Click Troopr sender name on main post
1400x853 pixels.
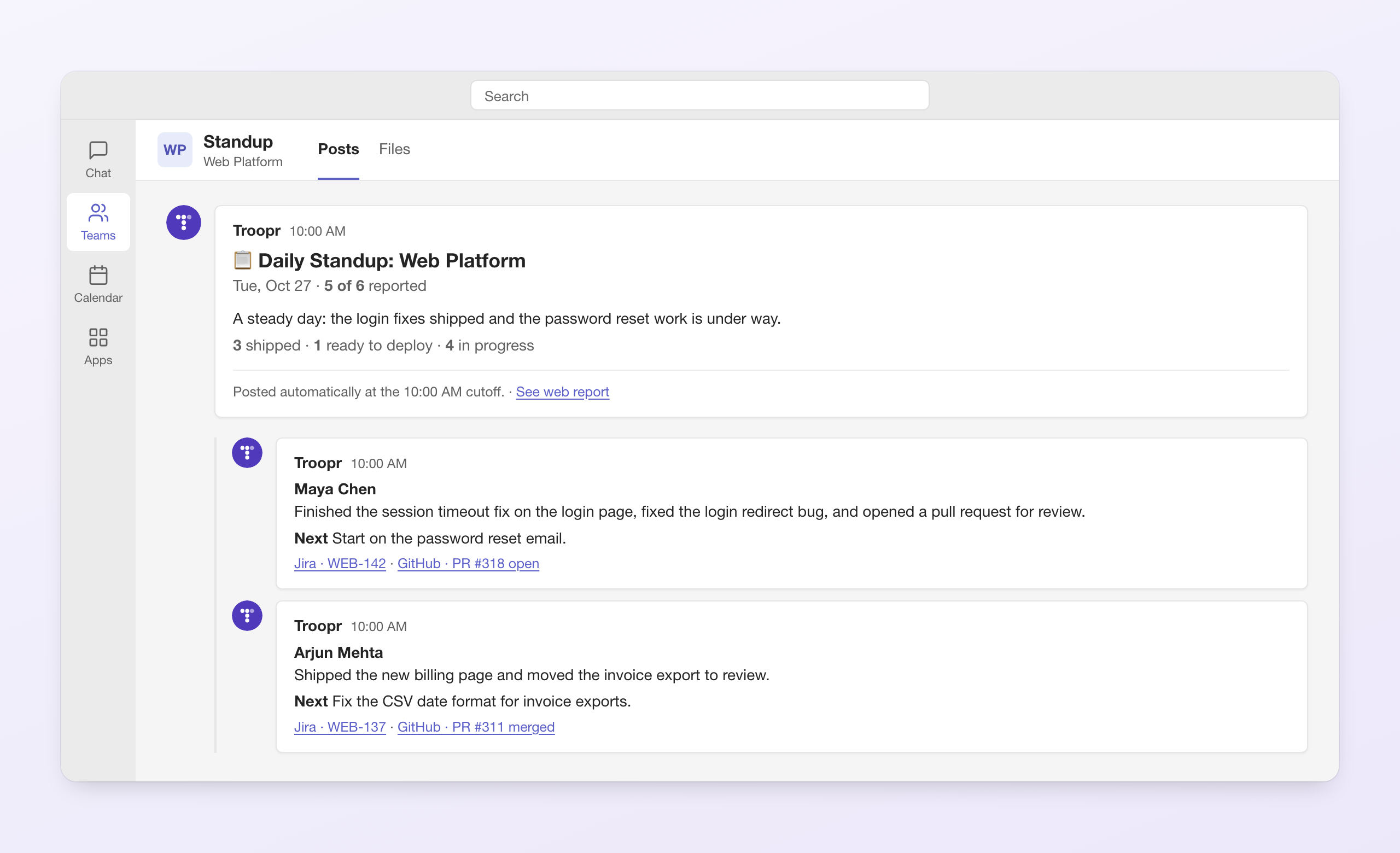[256, 231]
